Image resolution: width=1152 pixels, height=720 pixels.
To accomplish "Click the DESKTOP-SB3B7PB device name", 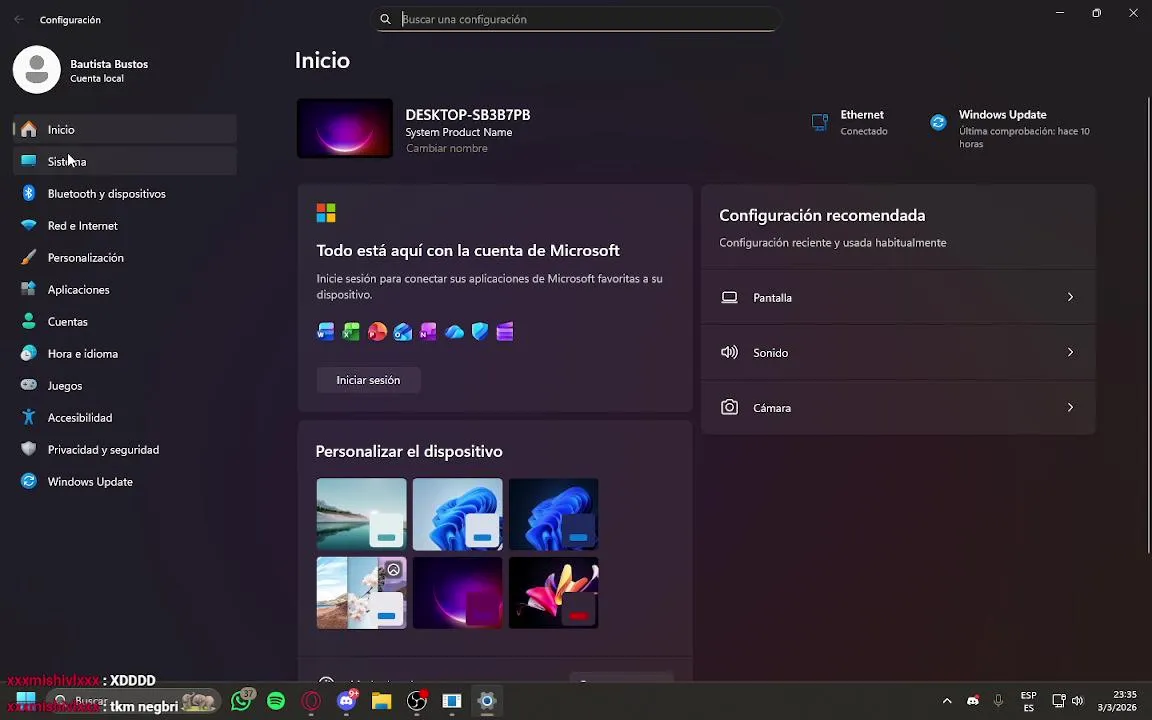I will 468,115.
